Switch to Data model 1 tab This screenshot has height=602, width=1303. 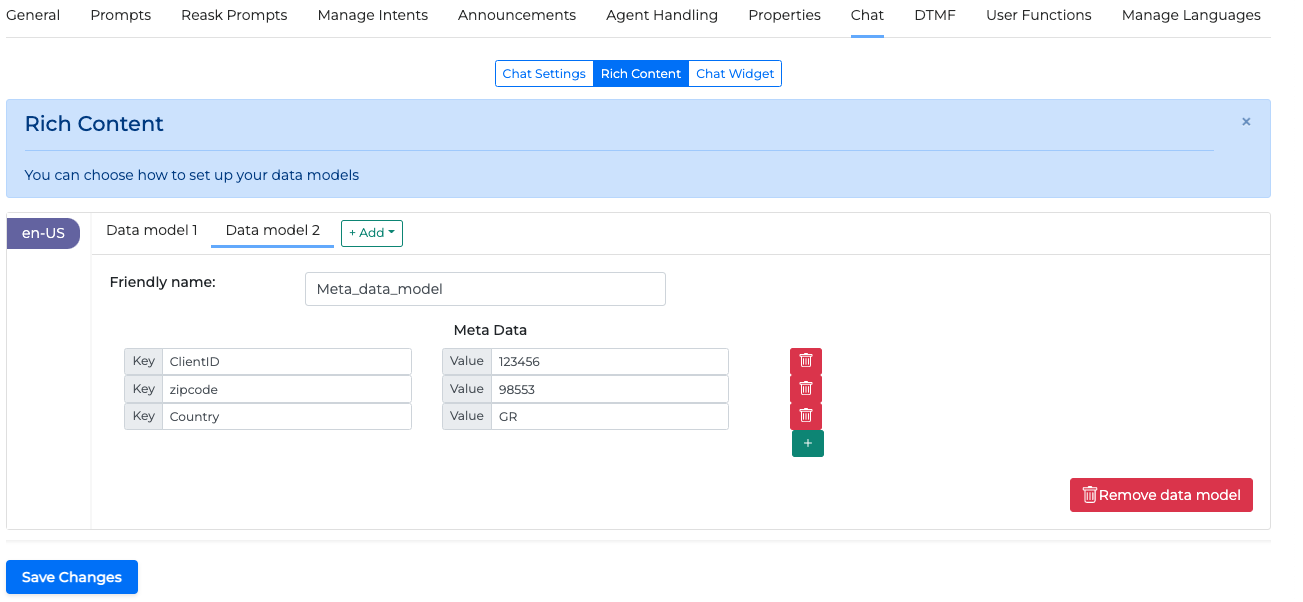151,230
